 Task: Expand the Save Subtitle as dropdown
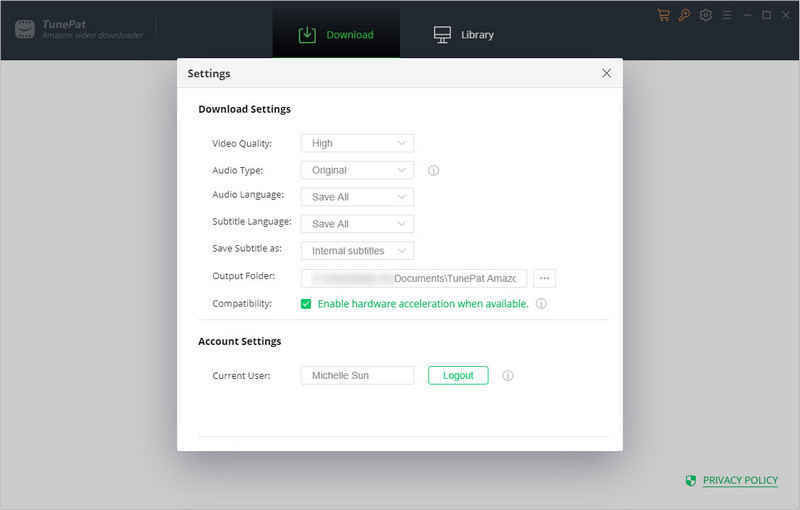click(x=357, y=251)
